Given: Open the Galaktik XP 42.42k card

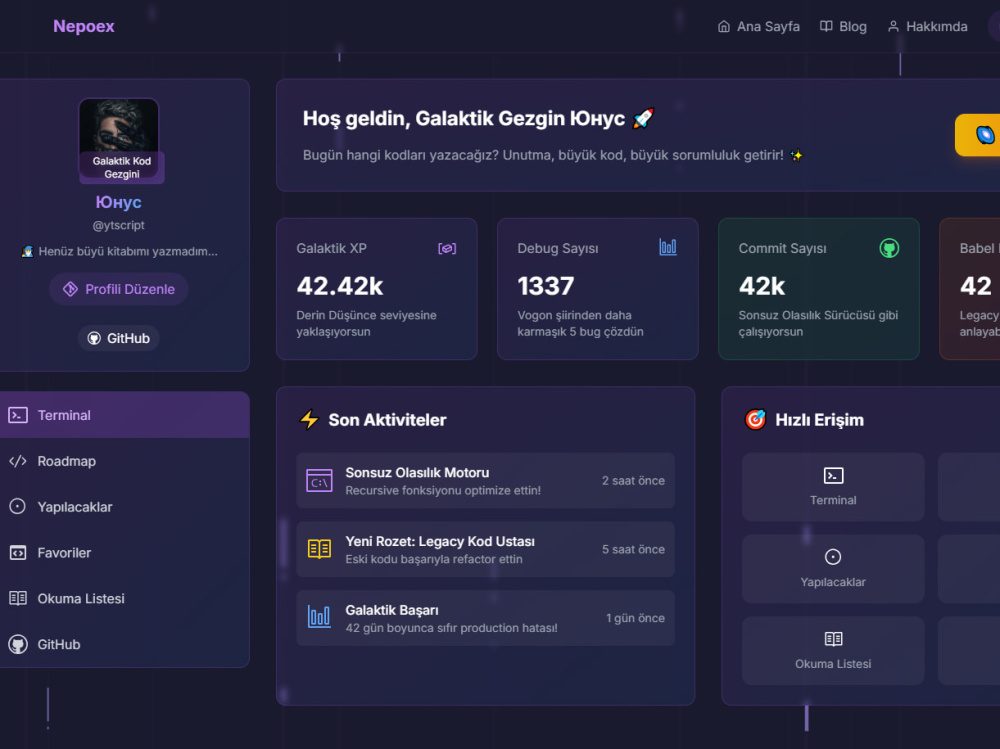Looking at the screenshot, I should 377,289.
